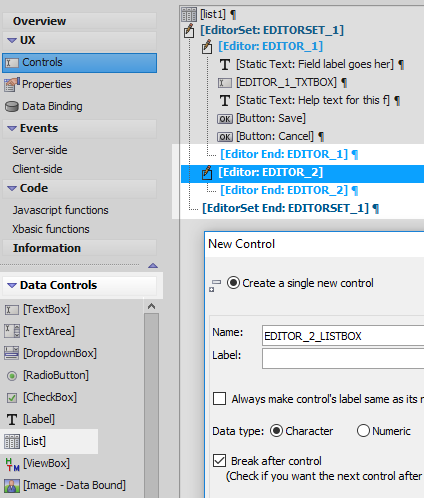Viewport: 424px width, 498px height.
Task: Collapse the Data Controls panel
Action: click(12, 285)
